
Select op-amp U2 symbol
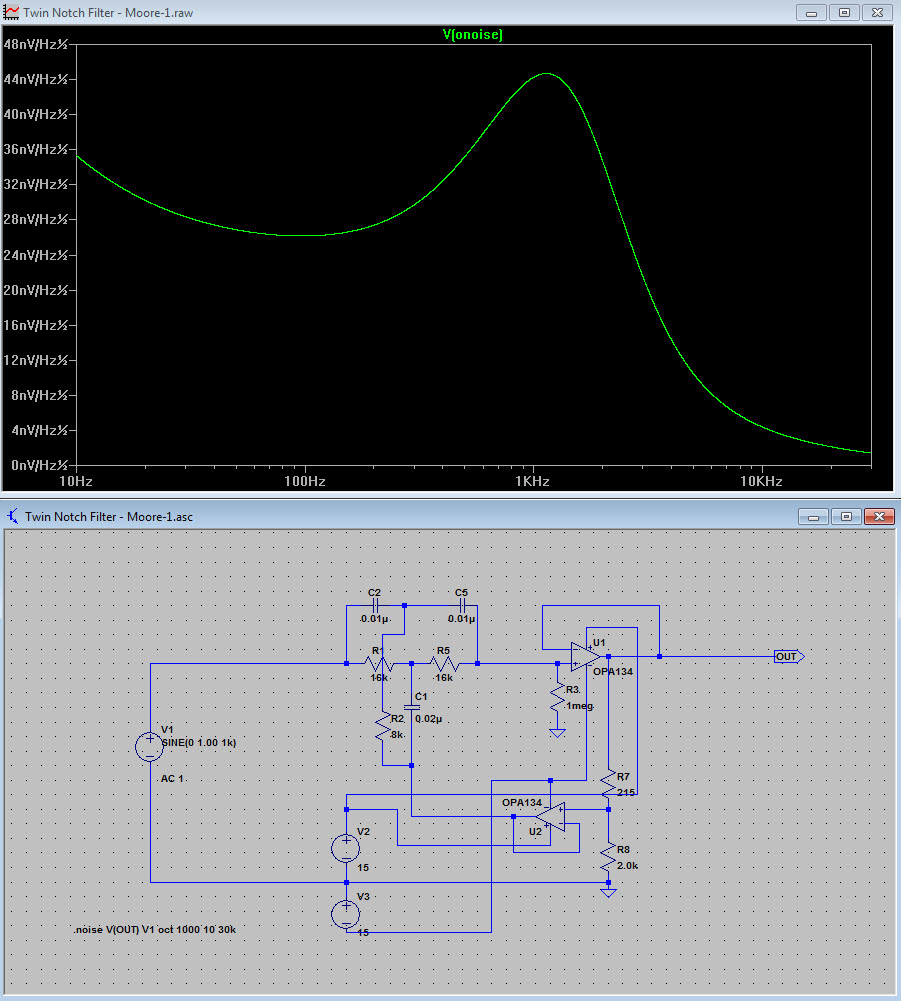click(551, 817)
